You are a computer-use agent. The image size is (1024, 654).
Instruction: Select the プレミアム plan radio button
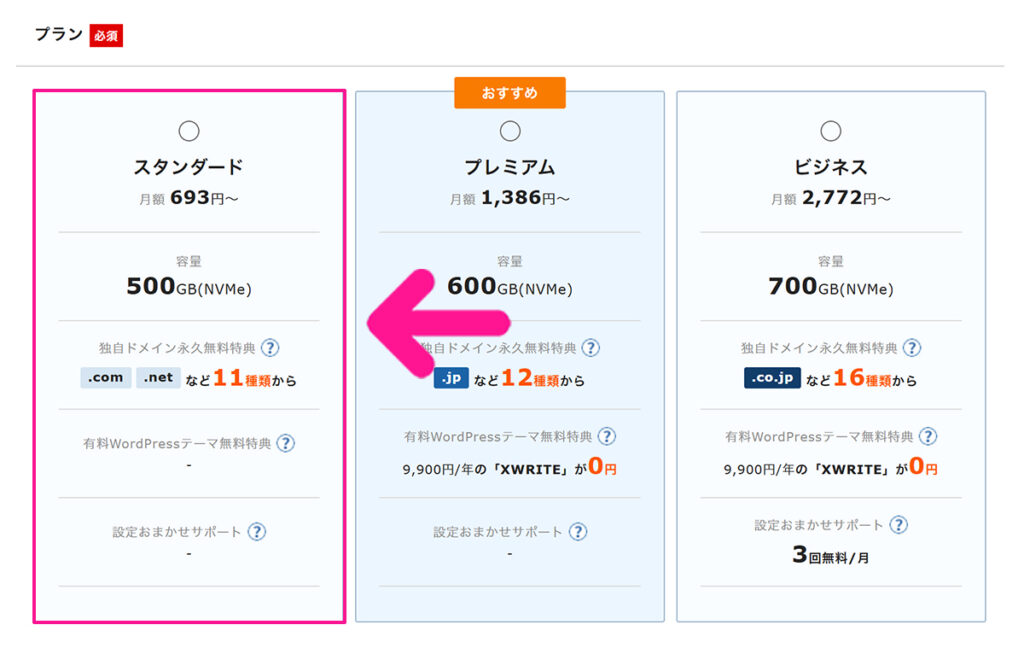click(x=510, y=131)
